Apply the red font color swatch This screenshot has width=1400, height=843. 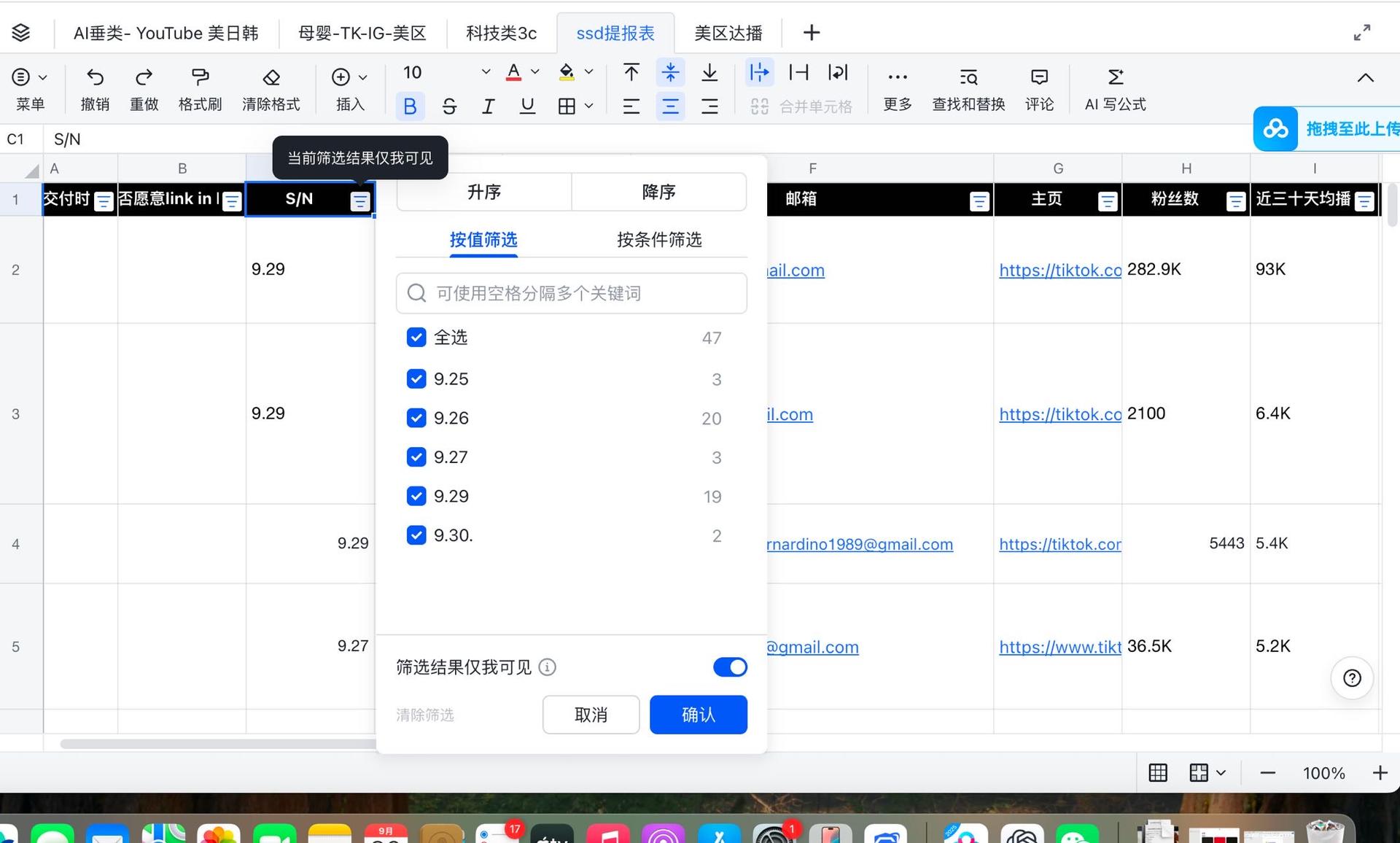click(513, 72)
